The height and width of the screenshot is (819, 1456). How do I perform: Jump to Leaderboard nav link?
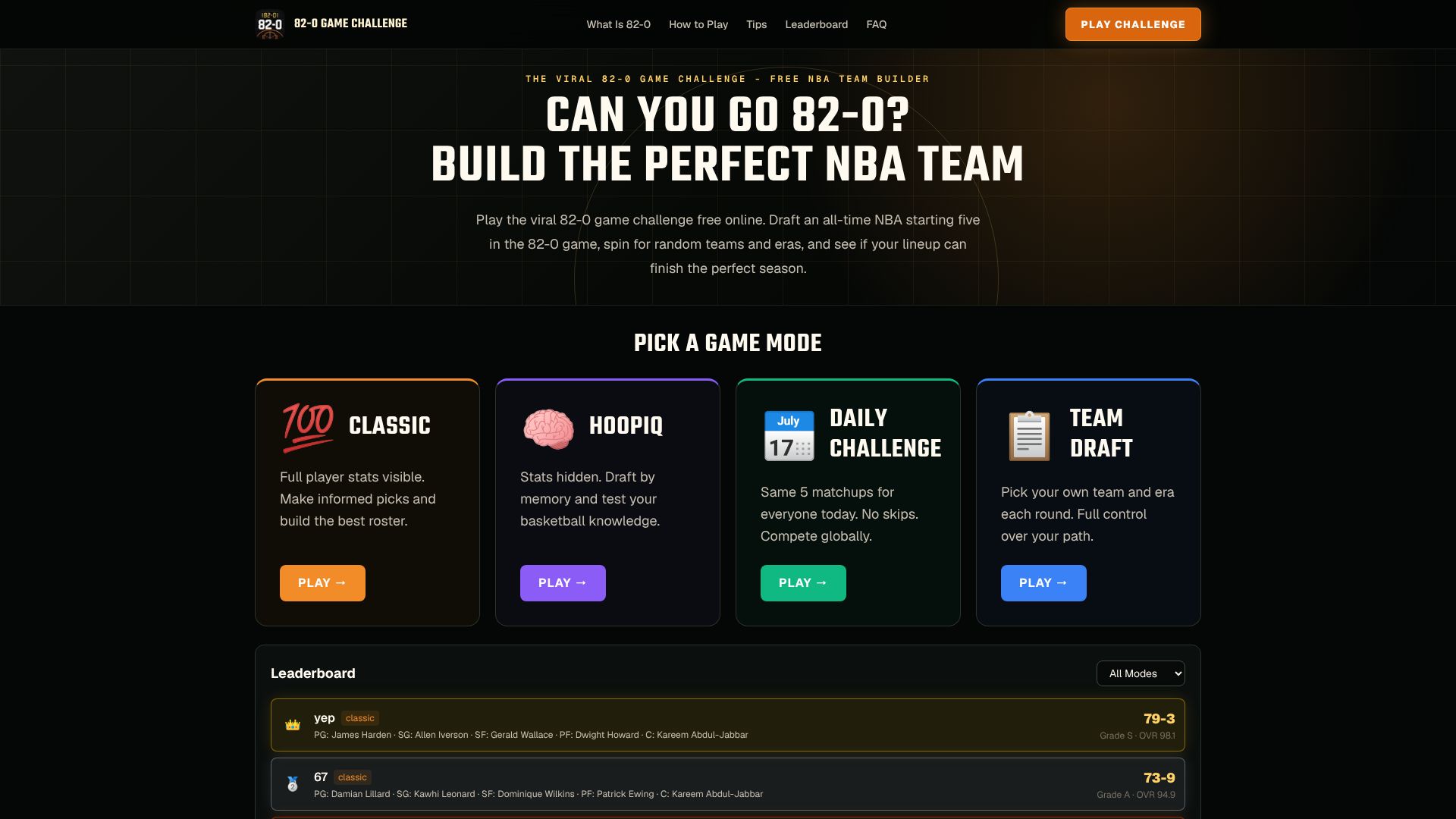click(816, 24)
